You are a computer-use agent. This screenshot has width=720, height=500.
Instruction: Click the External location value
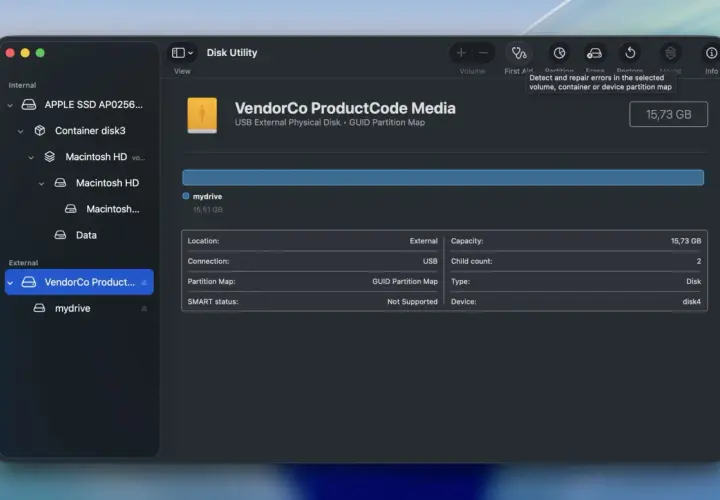tap(423, 241)
